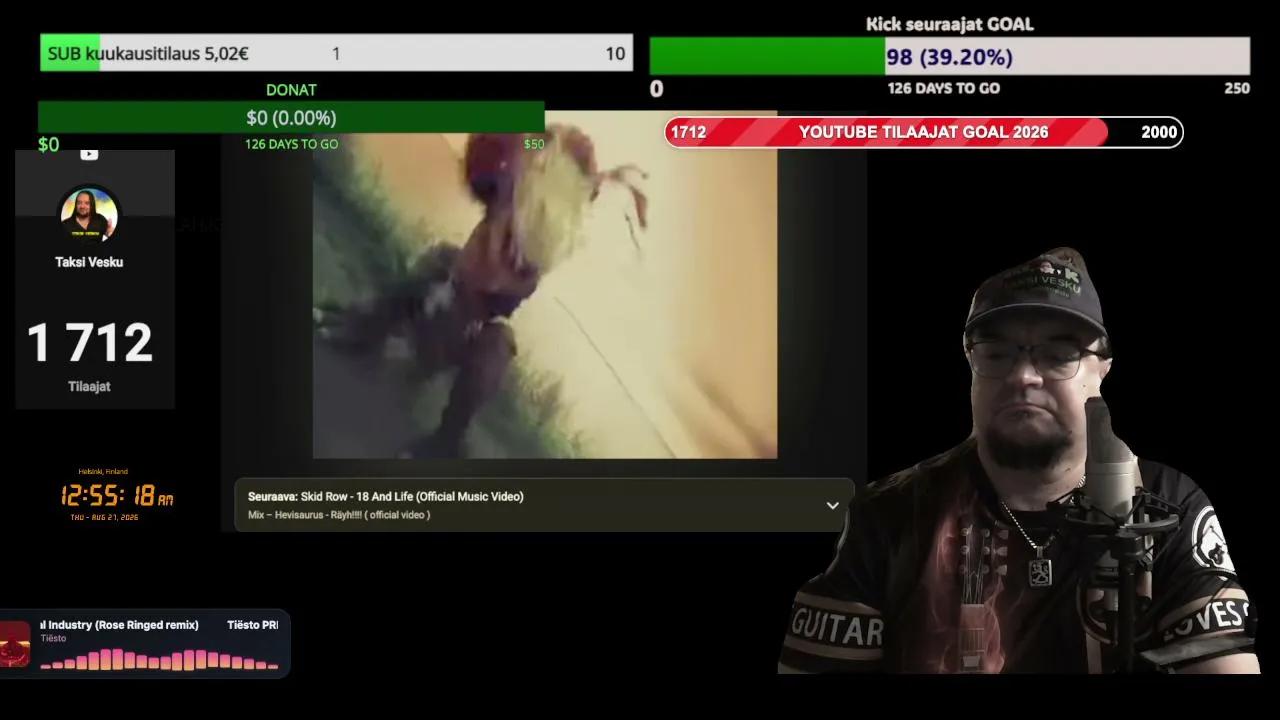The image size is (1280, 720).
Task: Open the Taksi Vesku channel avatar
Action: coord(89,214)
